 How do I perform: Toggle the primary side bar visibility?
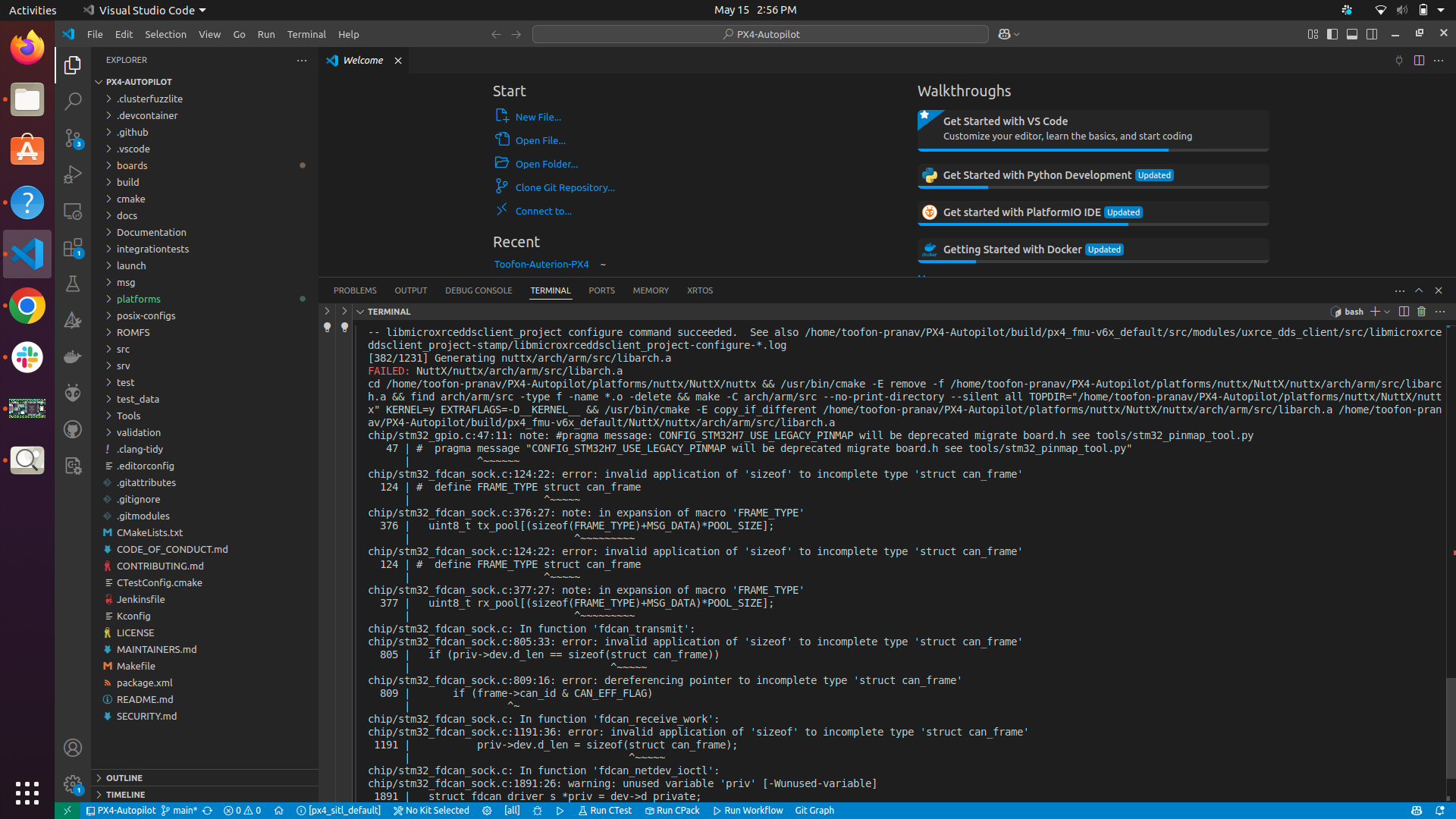pos(1332,34)
